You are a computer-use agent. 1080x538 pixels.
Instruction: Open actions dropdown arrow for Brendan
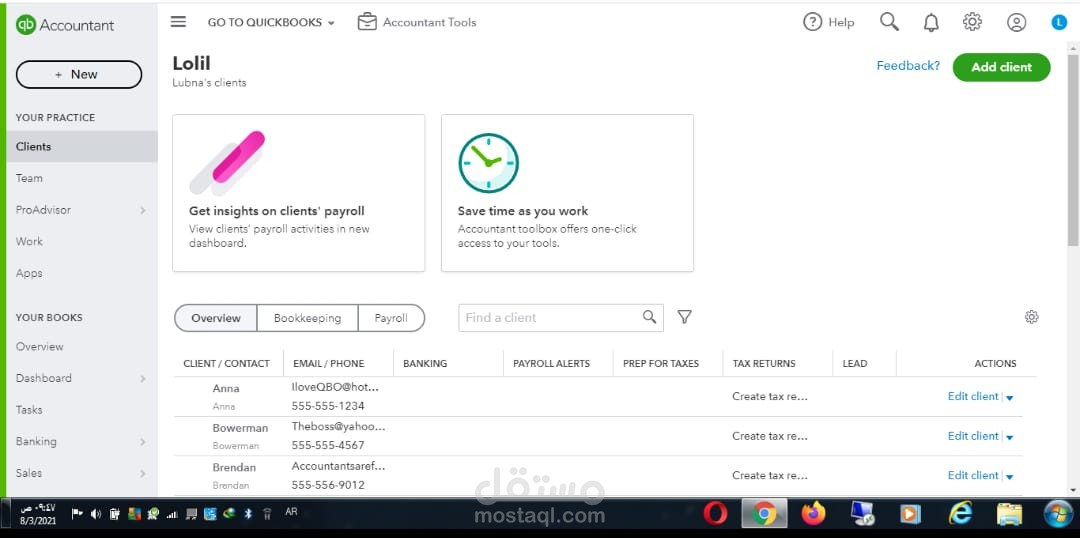(x=1010, y=476)
